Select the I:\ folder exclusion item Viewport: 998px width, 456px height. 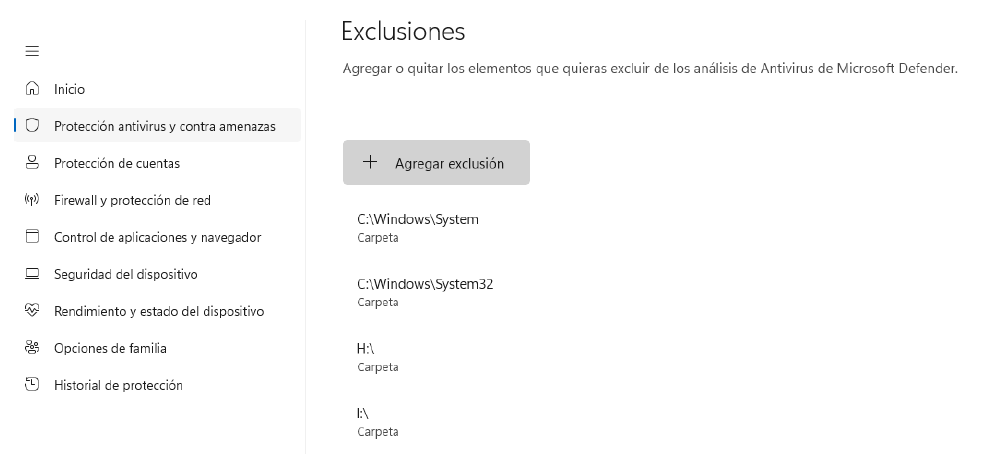click(377, 421)
